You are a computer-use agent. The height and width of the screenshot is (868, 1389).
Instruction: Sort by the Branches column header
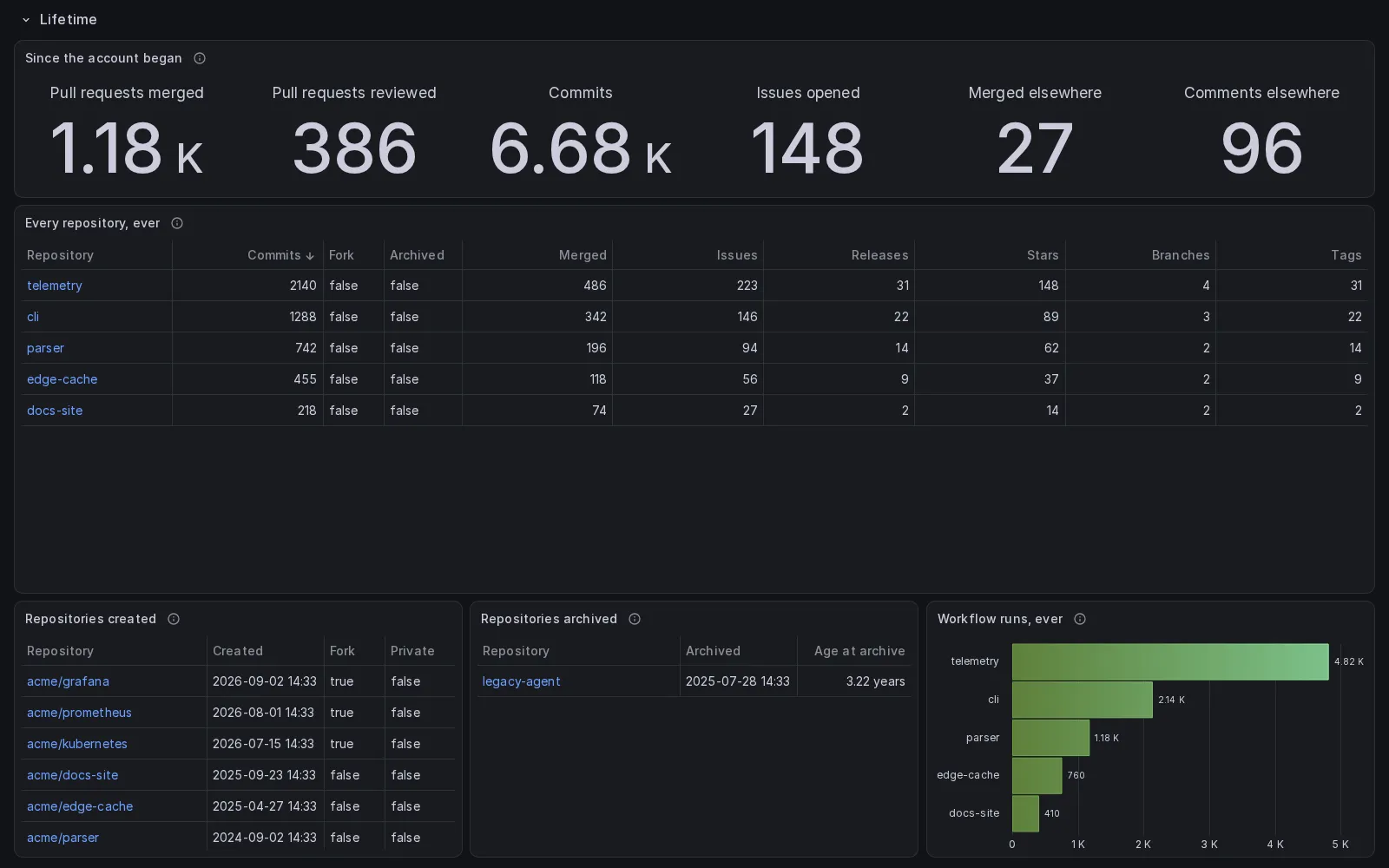(x=1181, y=255)
